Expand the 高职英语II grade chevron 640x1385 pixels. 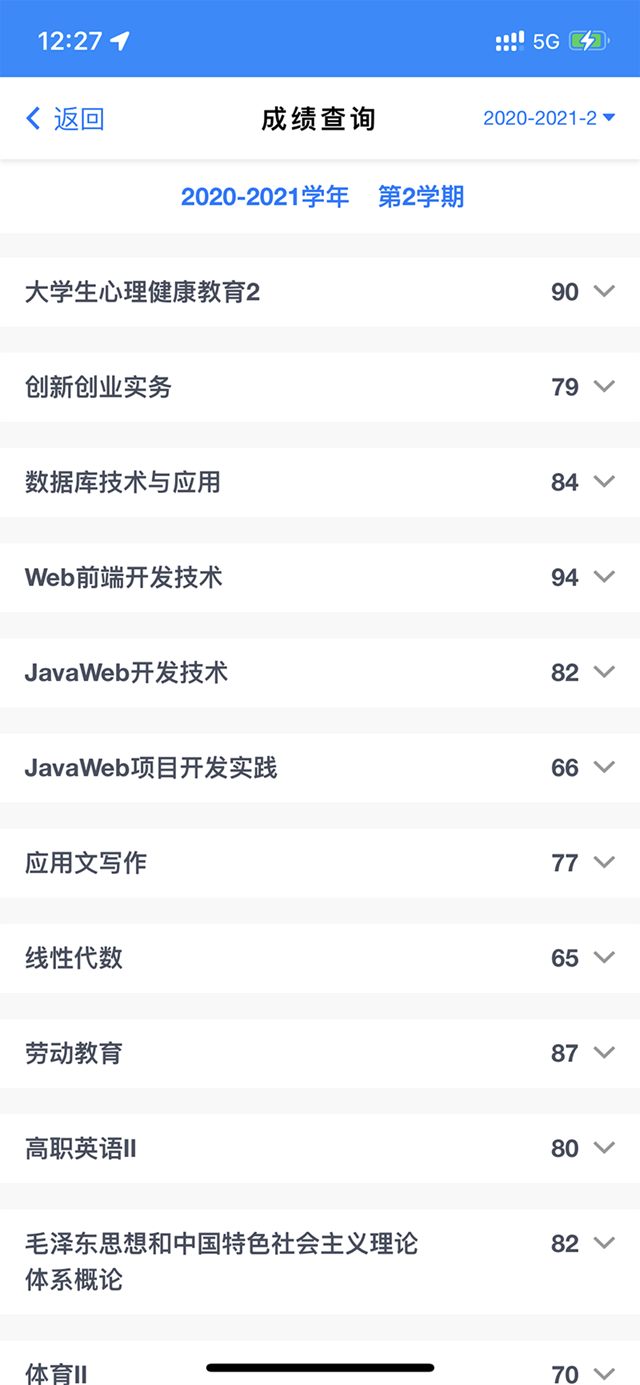604,1148
